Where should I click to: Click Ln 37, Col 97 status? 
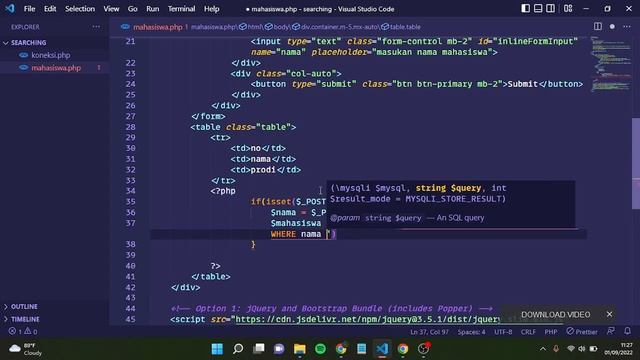point(429,332)
